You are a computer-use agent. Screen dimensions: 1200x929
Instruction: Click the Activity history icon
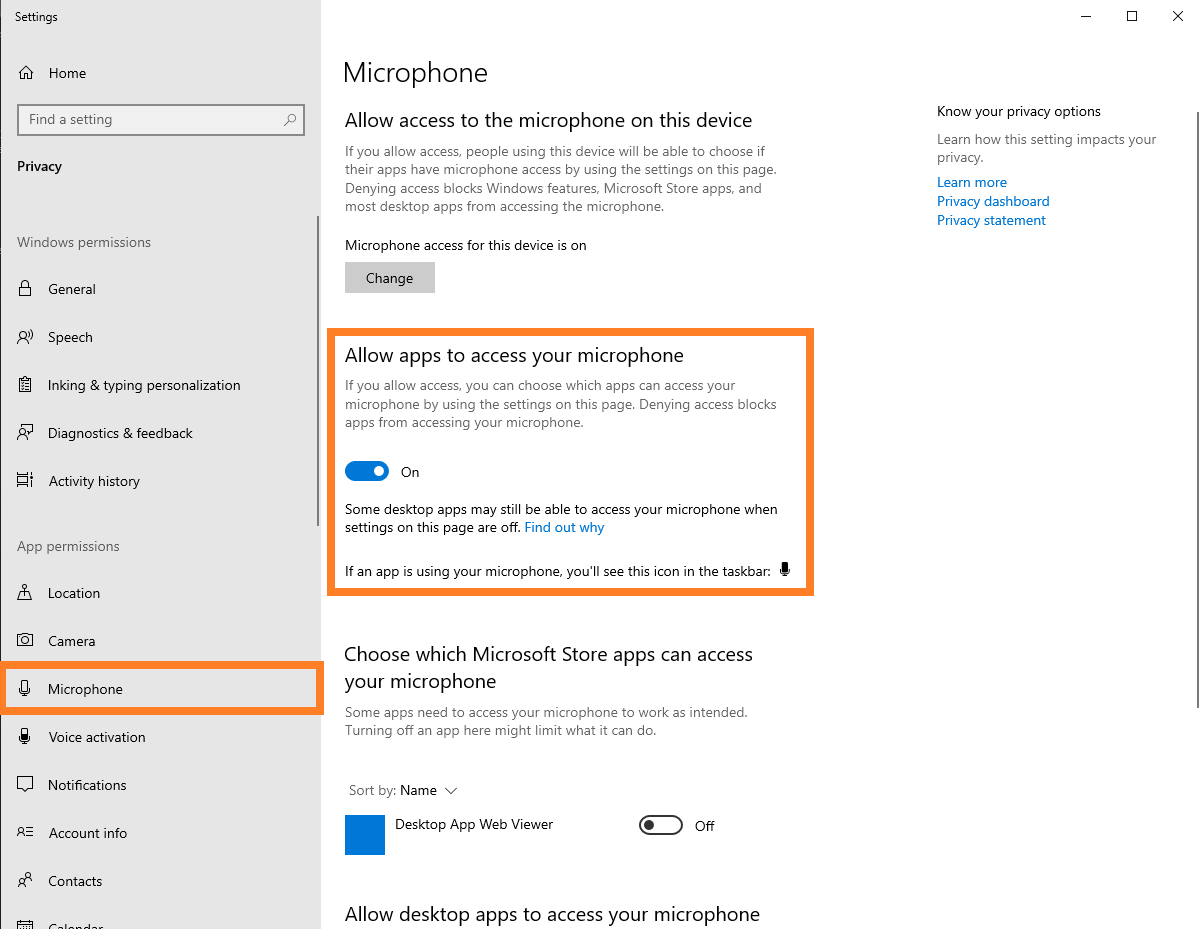(x=26, y=481)
